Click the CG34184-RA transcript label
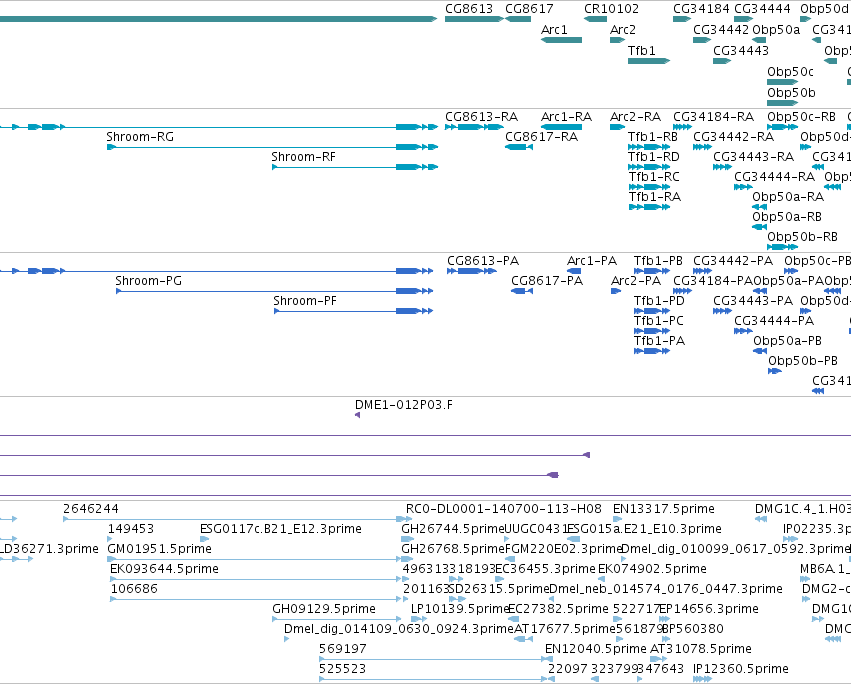 pos(714,117)
